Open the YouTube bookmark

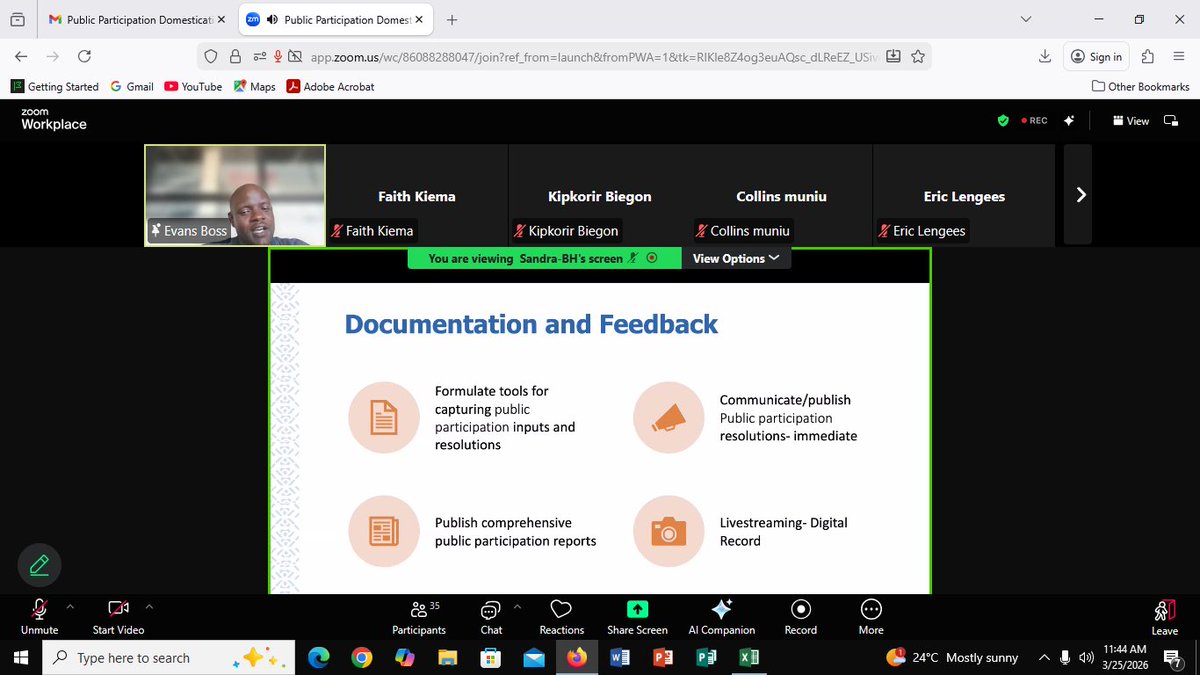193,87
